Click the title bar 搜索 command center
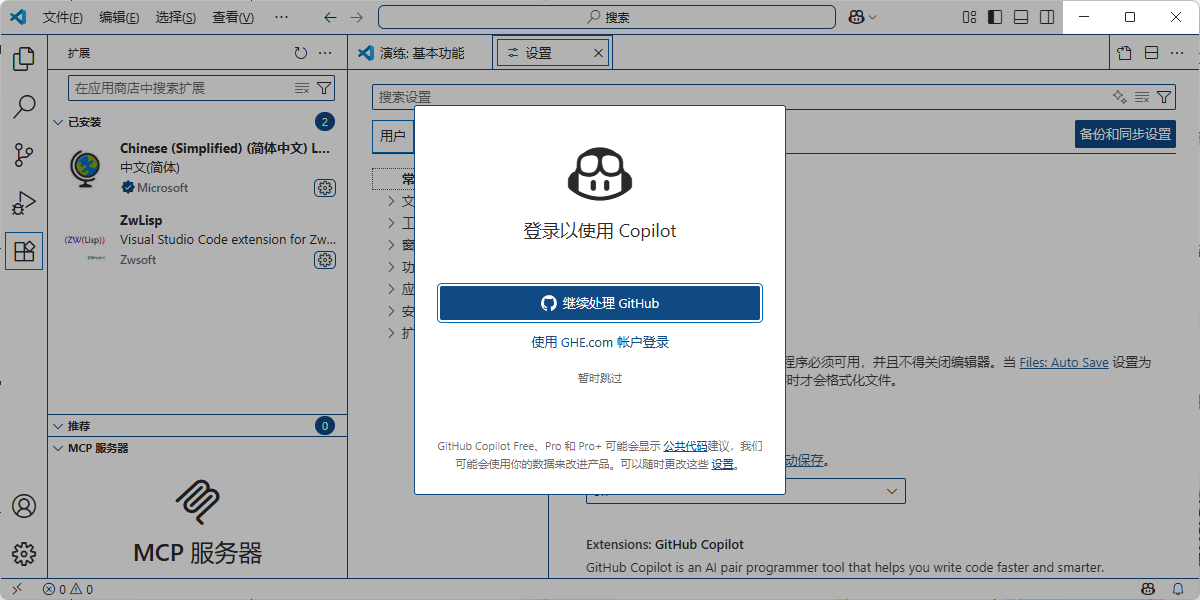 [607, 17]
